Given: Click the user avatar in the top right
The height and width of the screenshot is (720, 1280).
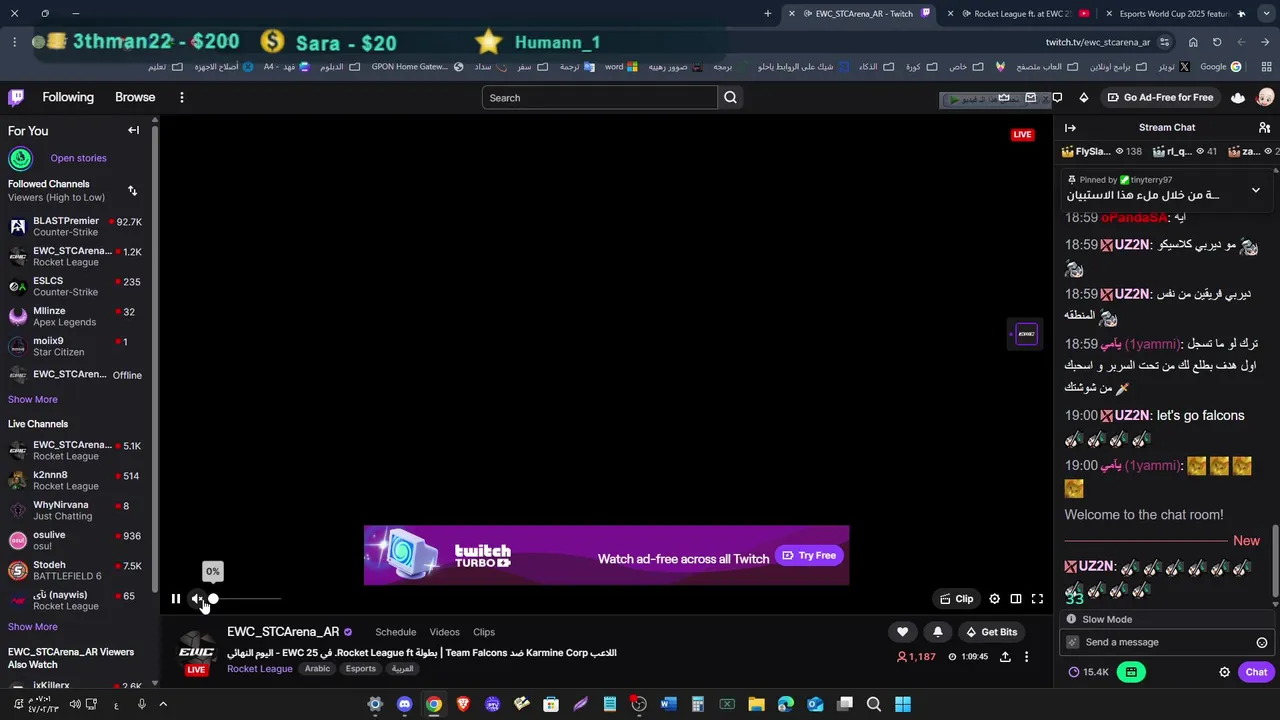Looking at the screenshot, I should [x=1265, y=97].
